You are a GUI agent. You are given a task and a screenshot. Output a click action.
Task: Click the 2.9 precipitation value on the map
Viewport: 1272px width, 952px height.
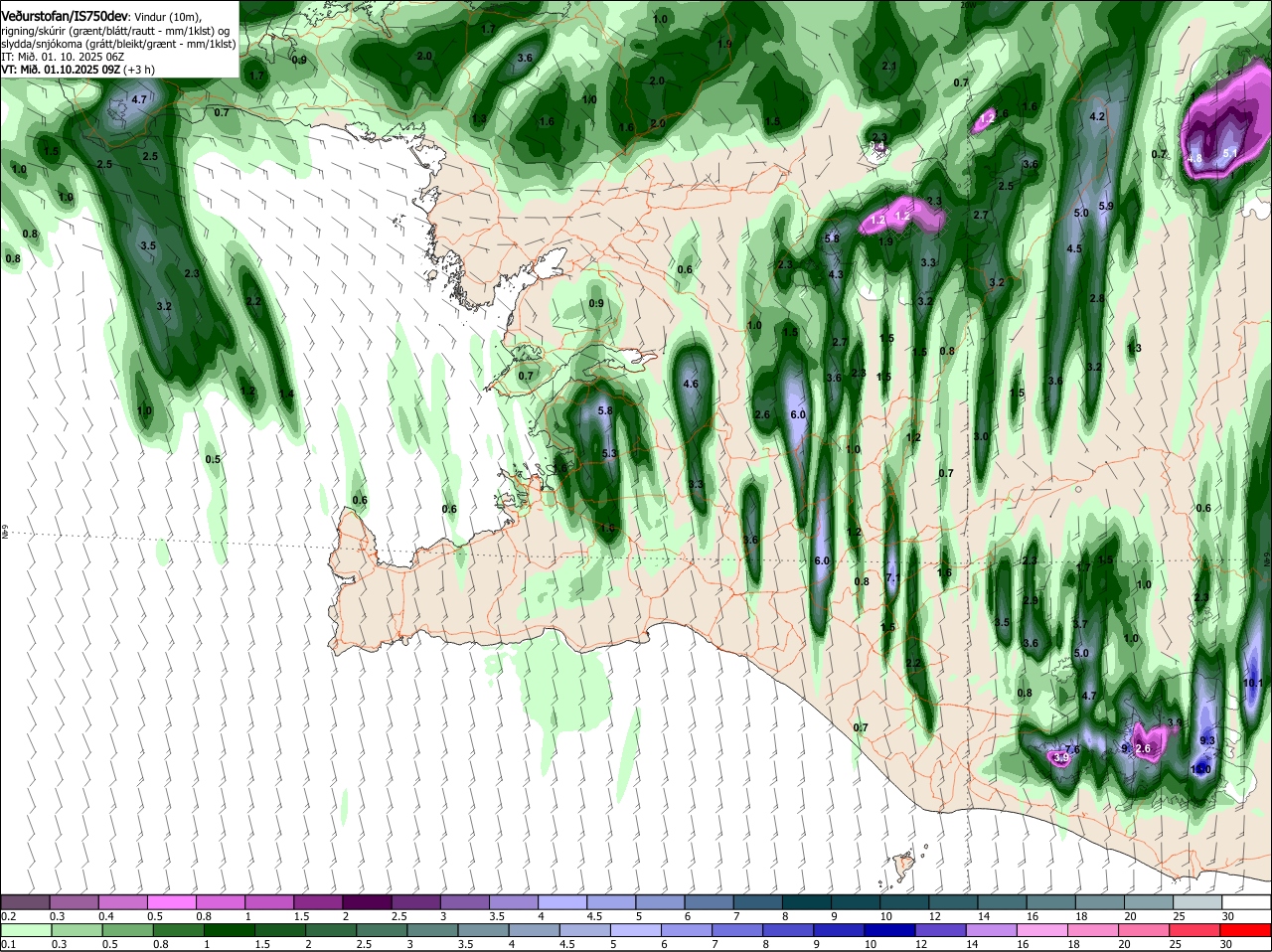tap(1031, 600)
